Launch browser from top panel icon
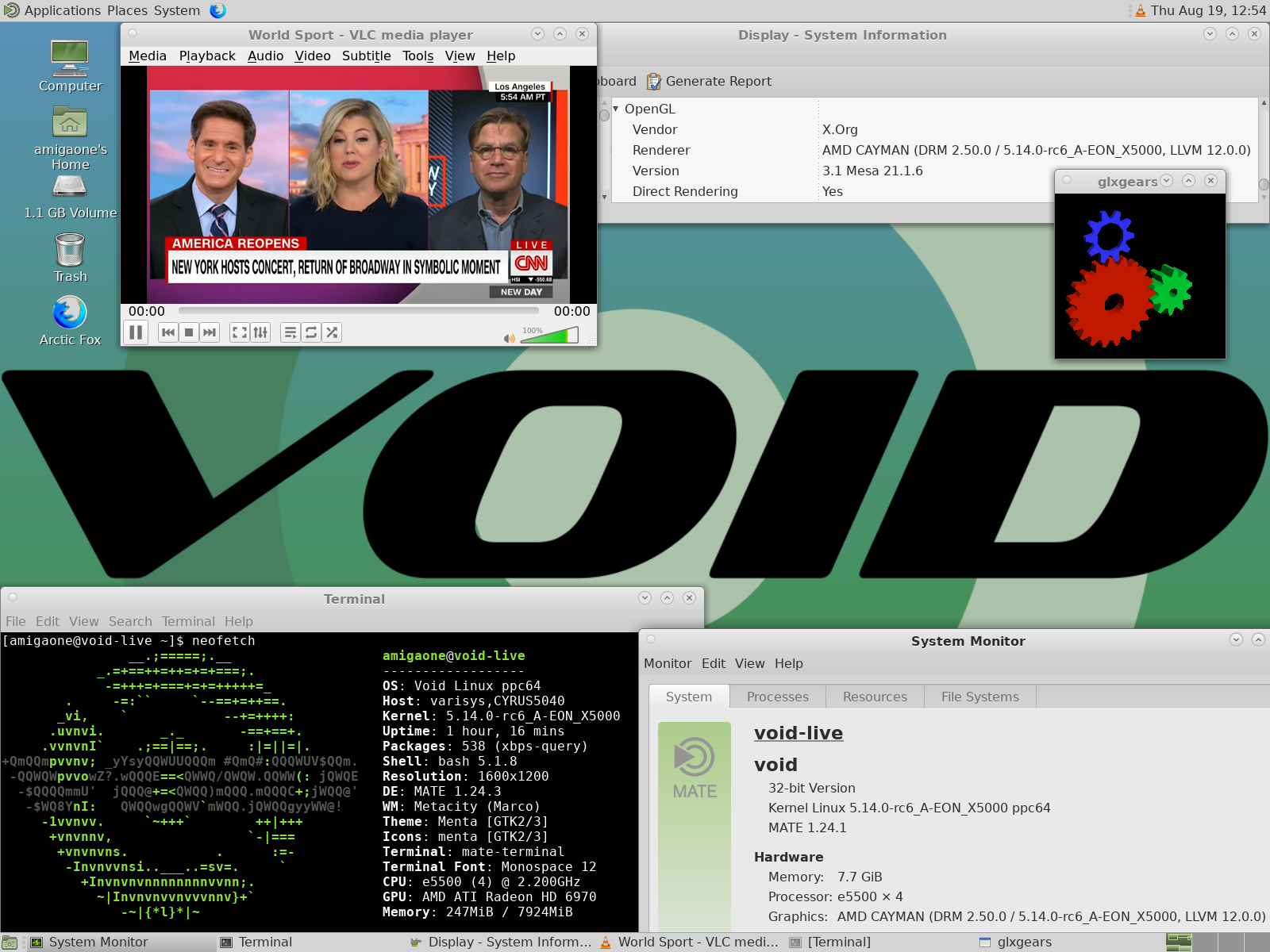Image resolution: width=1270 pixels, height=952 pixels. pyautogui.click(x=217, y=10)
